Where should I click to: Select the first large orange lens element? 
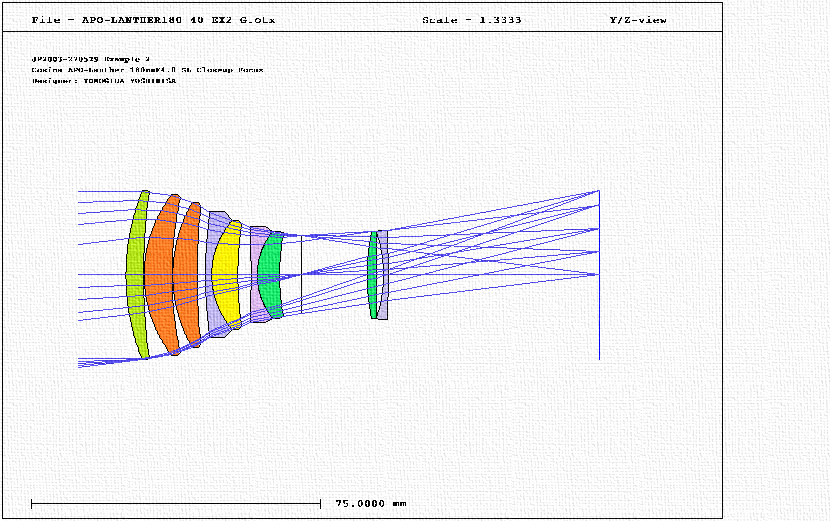coord(158,274)
